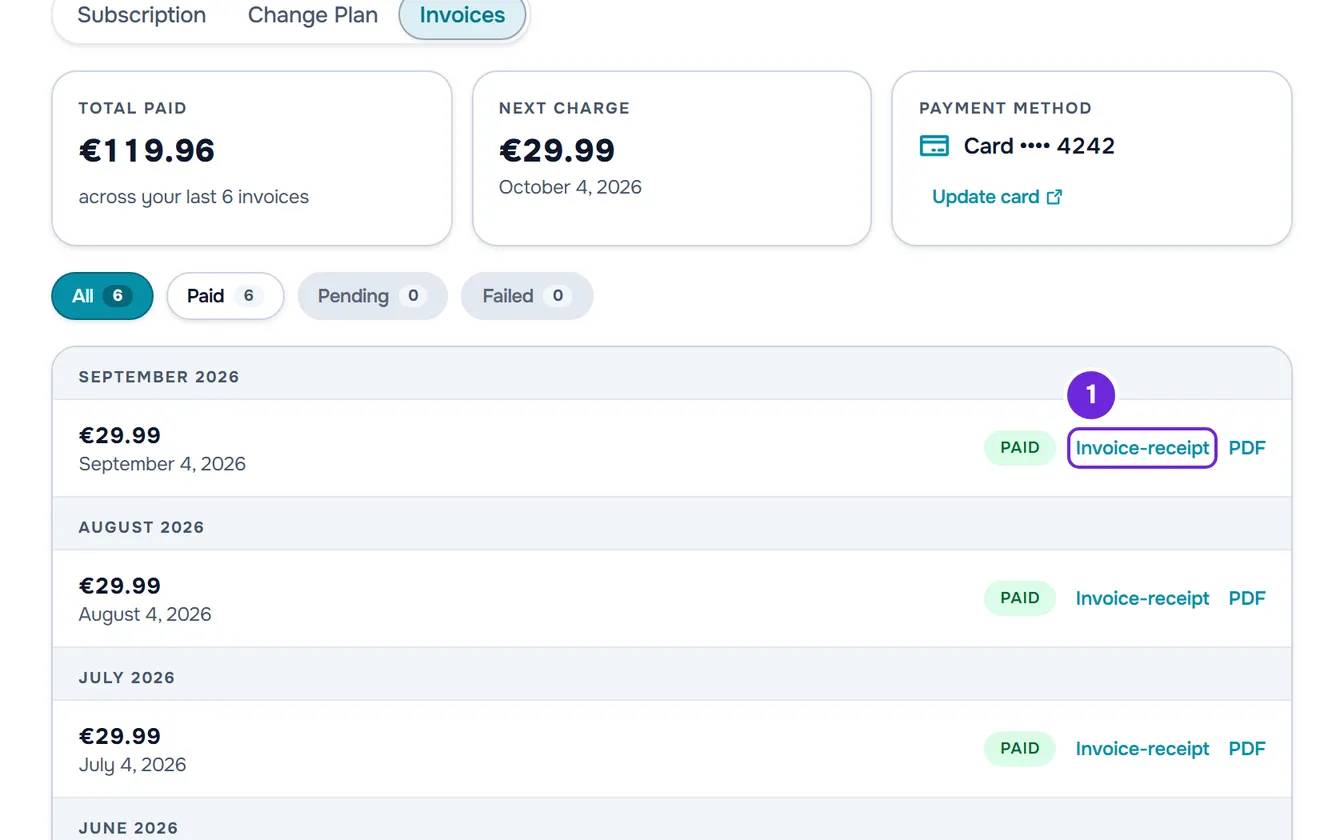Open the Subscription tab
Viewport: 1344px width, 840px height.
(142, 16)
